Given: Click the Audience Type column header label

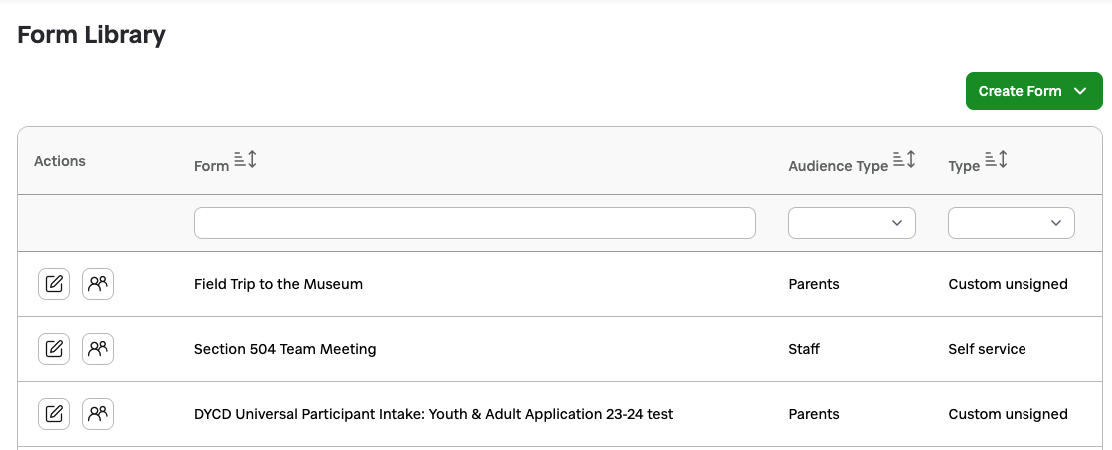Looking at the screenshot, I should coord(838,166).
